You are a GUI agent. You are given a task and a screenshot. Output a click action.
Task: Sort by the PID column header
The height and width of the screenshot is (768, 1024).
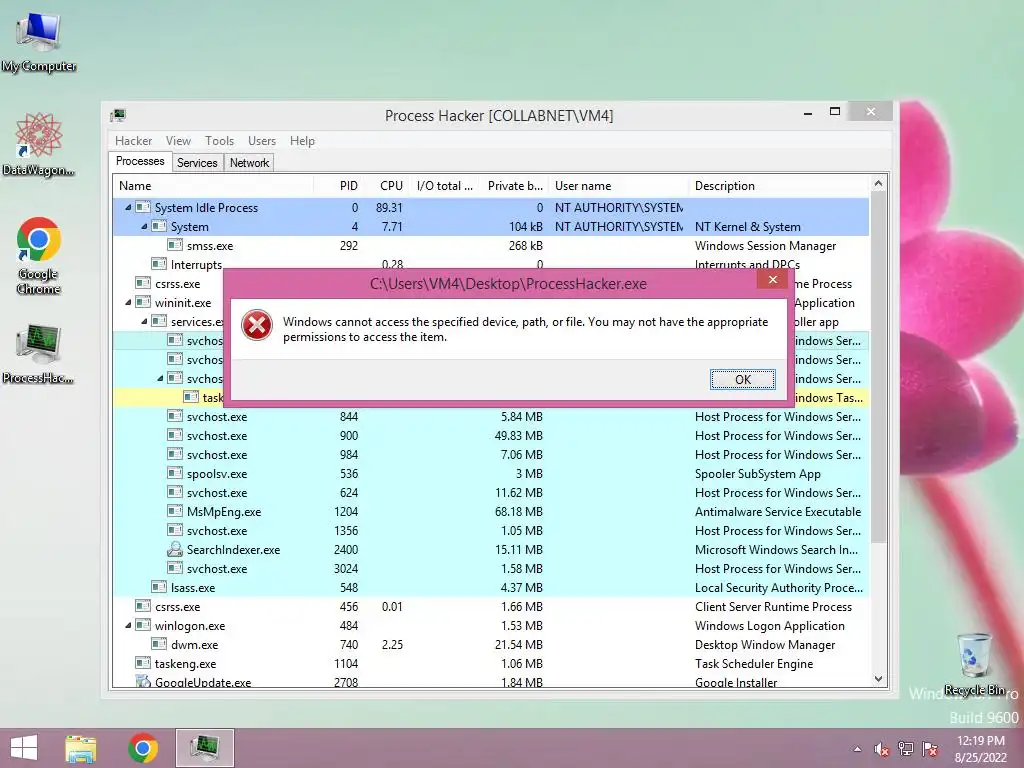coord(340,185)
